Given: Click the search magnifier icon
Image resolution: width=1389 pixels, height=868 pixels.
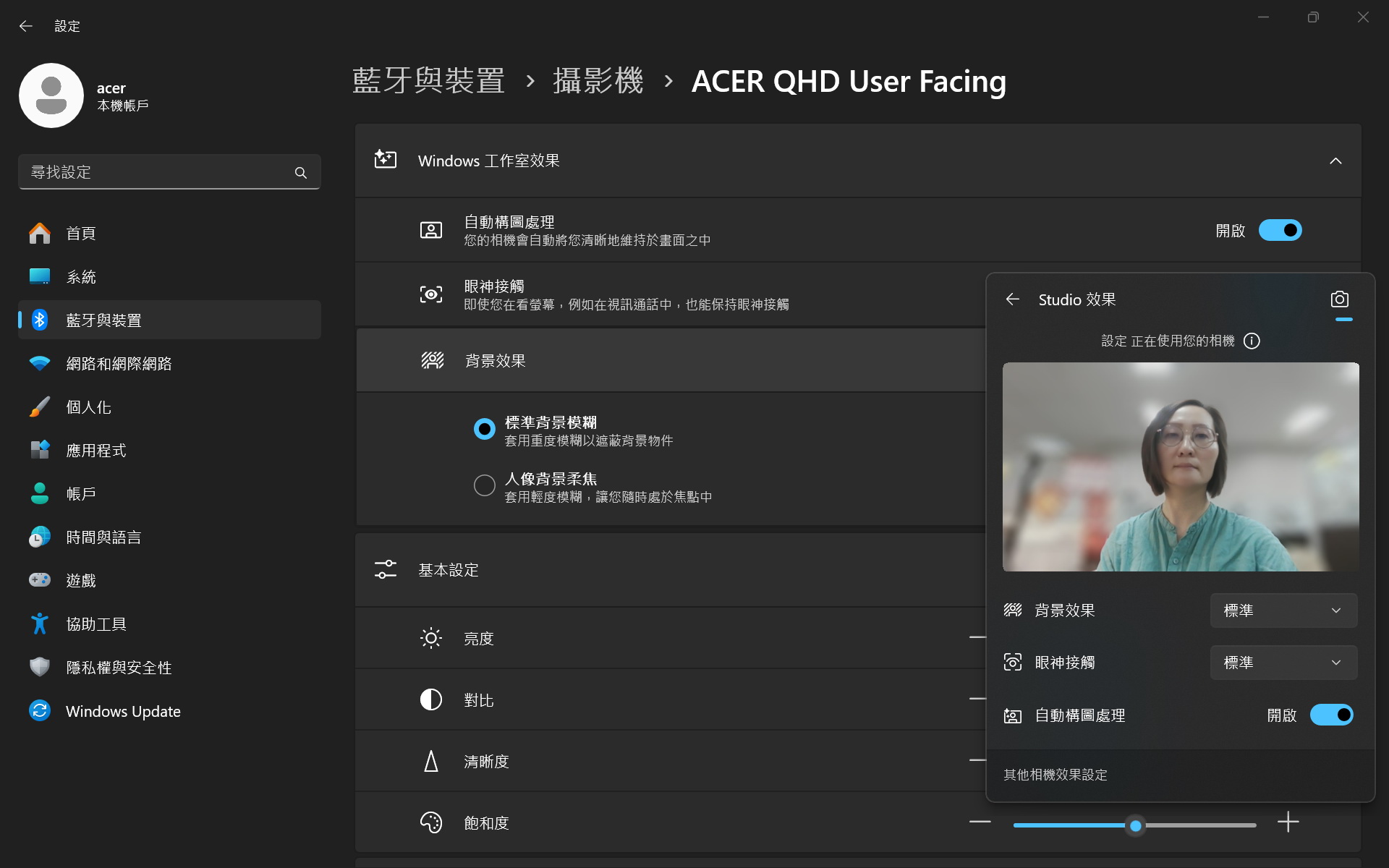Looking at the screenshot, I should coord(301,172).
